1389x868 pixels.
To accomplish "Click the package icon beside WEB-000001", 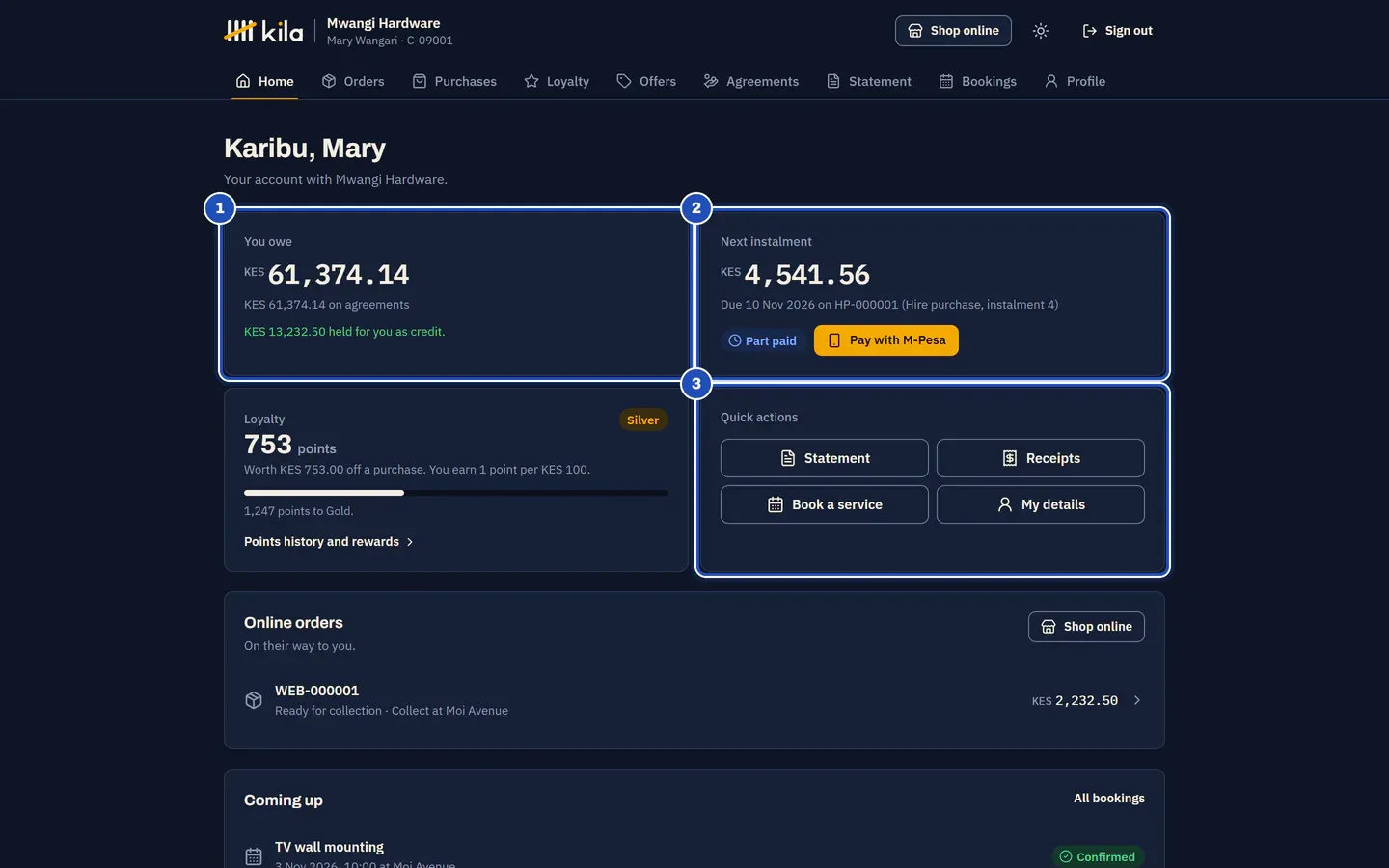I will point(254,700).
